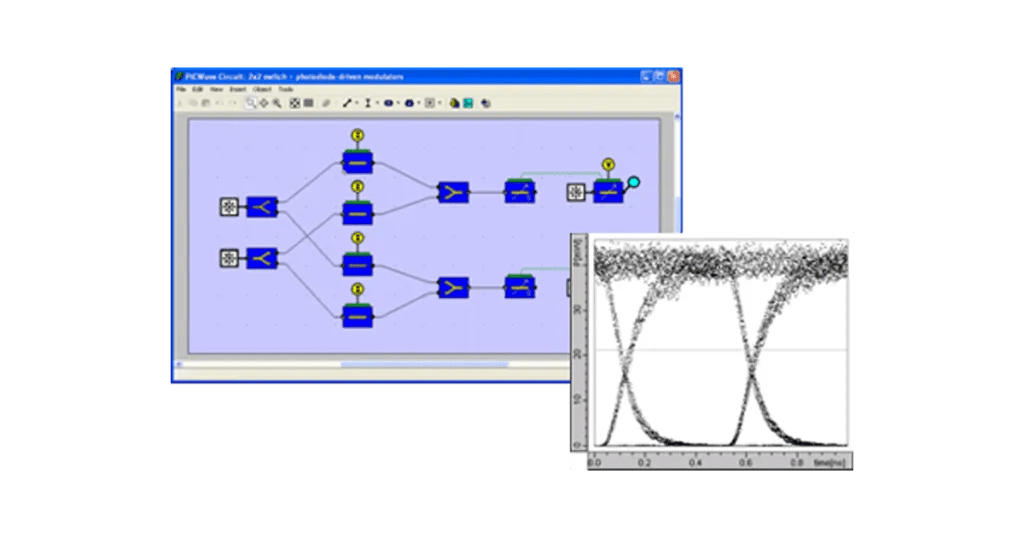Select the pan crosshair tool
This screenshot has width=1024, height=538.
point(264,103)
